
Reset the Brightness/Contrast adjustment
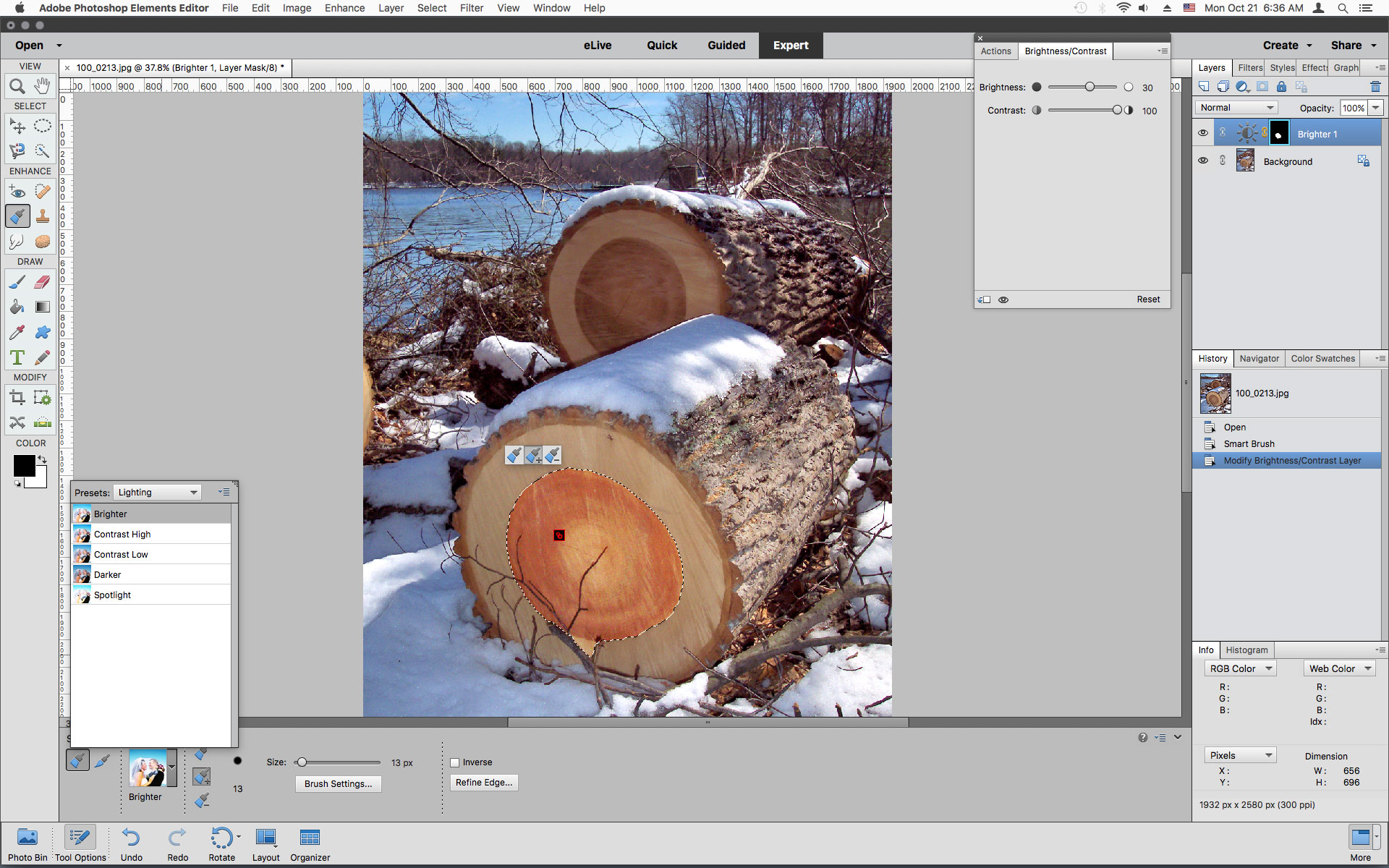coord(1148,299)
